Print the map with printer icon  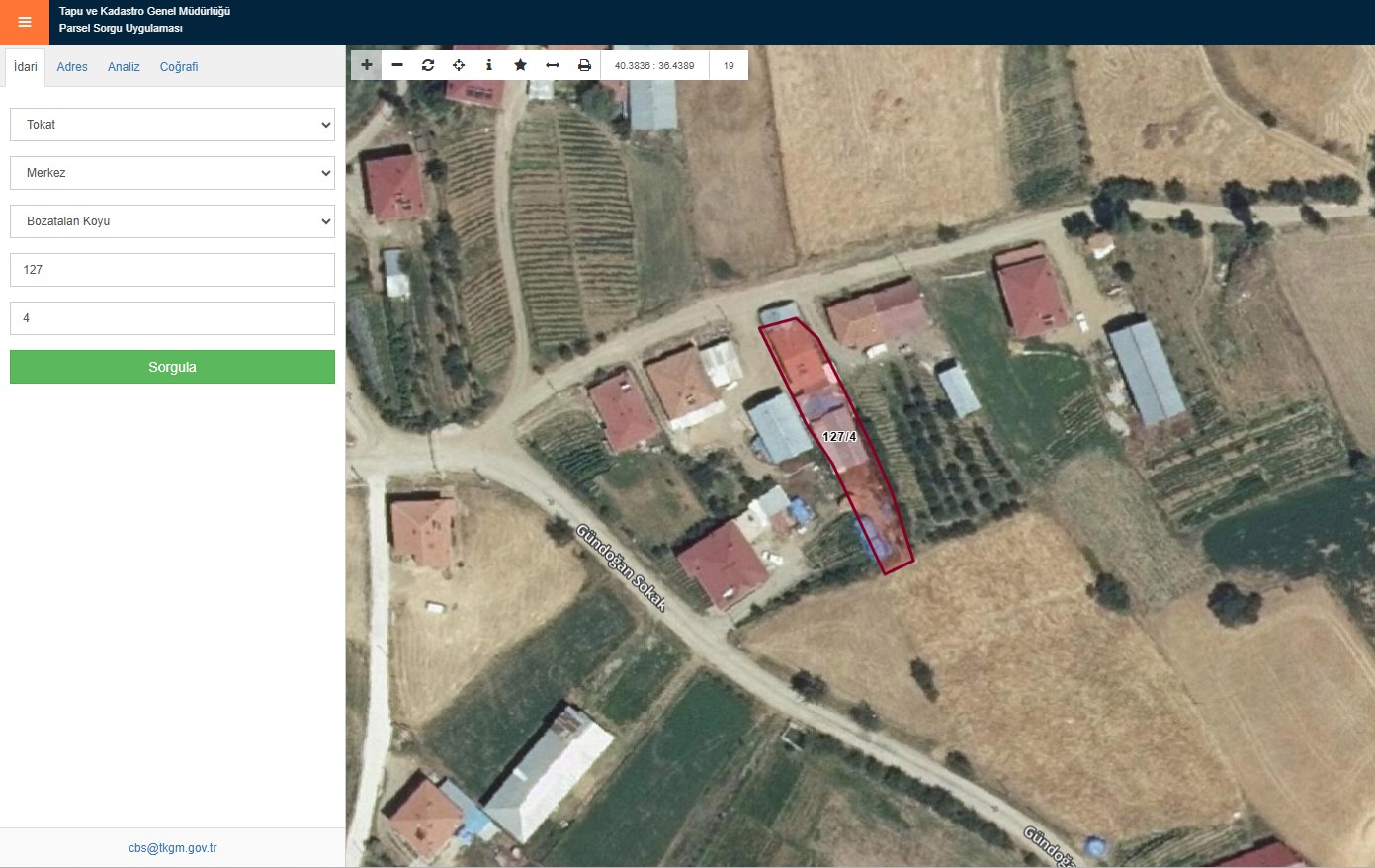[x=584, y=65]
